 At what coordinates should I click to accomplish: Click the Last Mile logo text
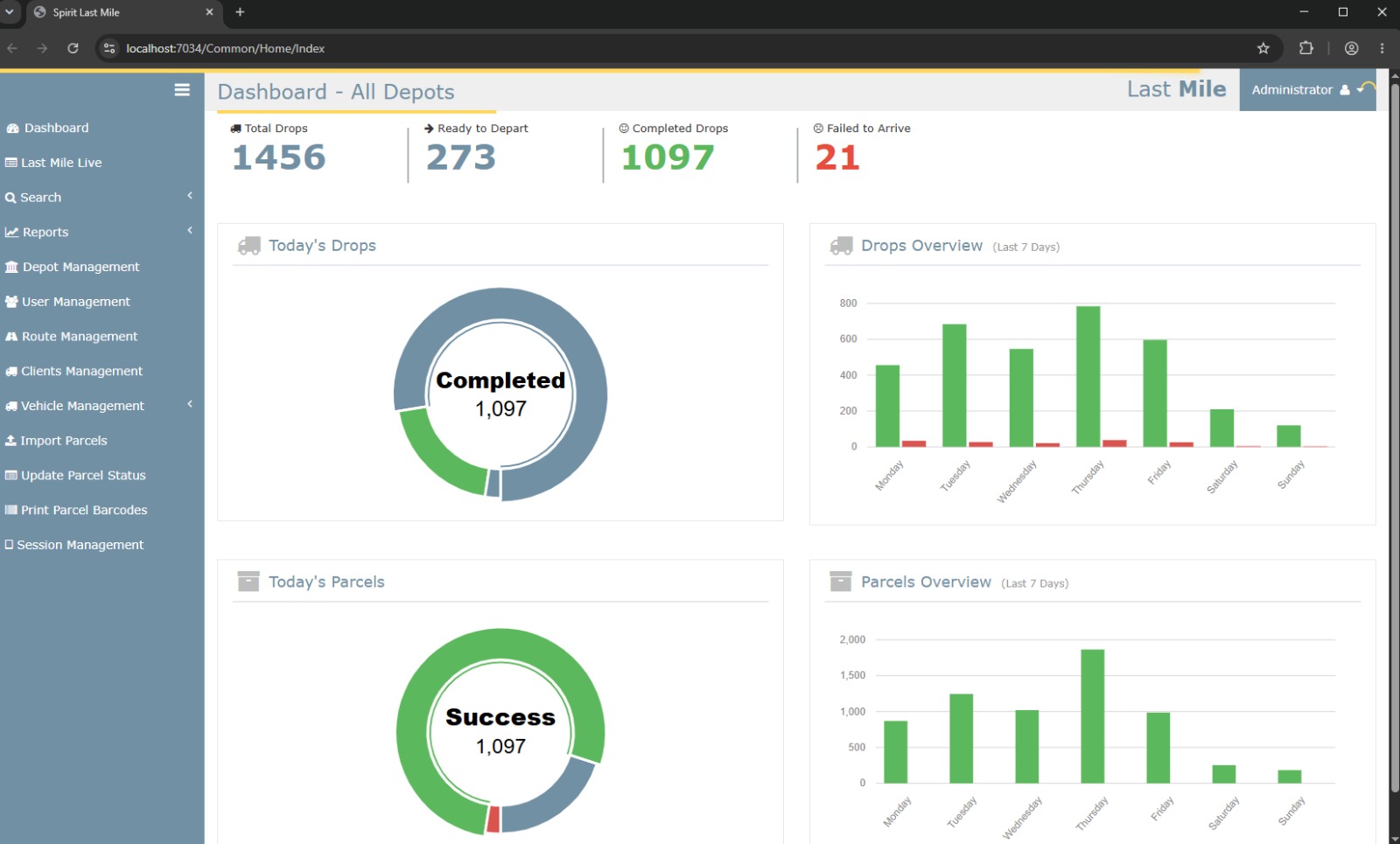coord(1176,89)
